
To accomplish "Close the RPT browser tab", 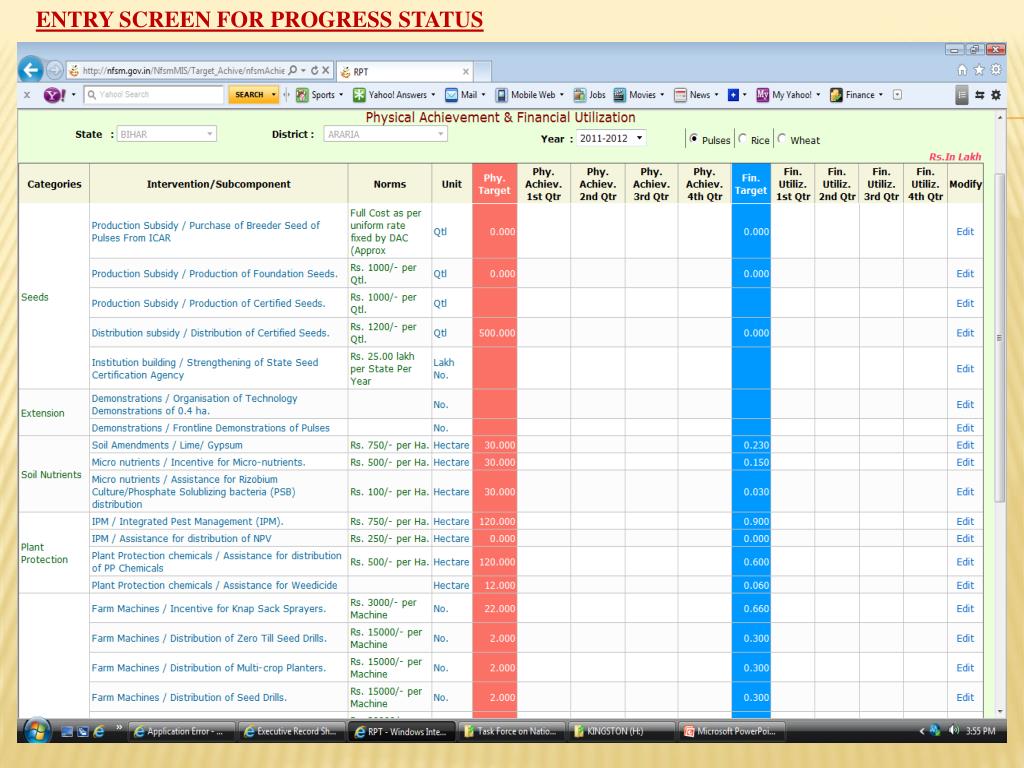I will click(466, 71).
